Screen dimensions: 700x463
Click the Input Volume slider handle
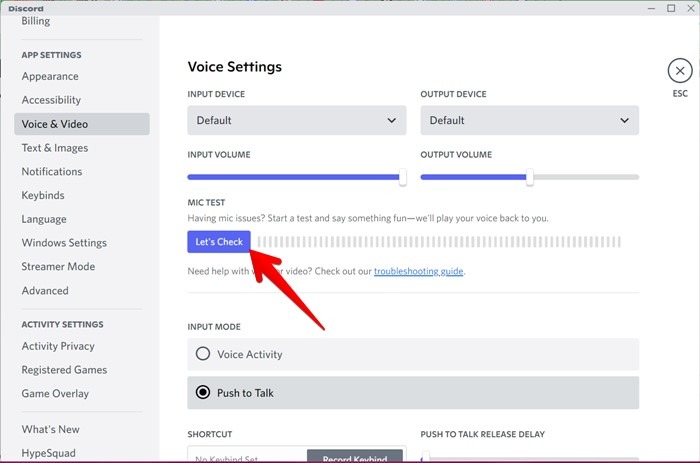pyautogui.click(x=403, y=177)
